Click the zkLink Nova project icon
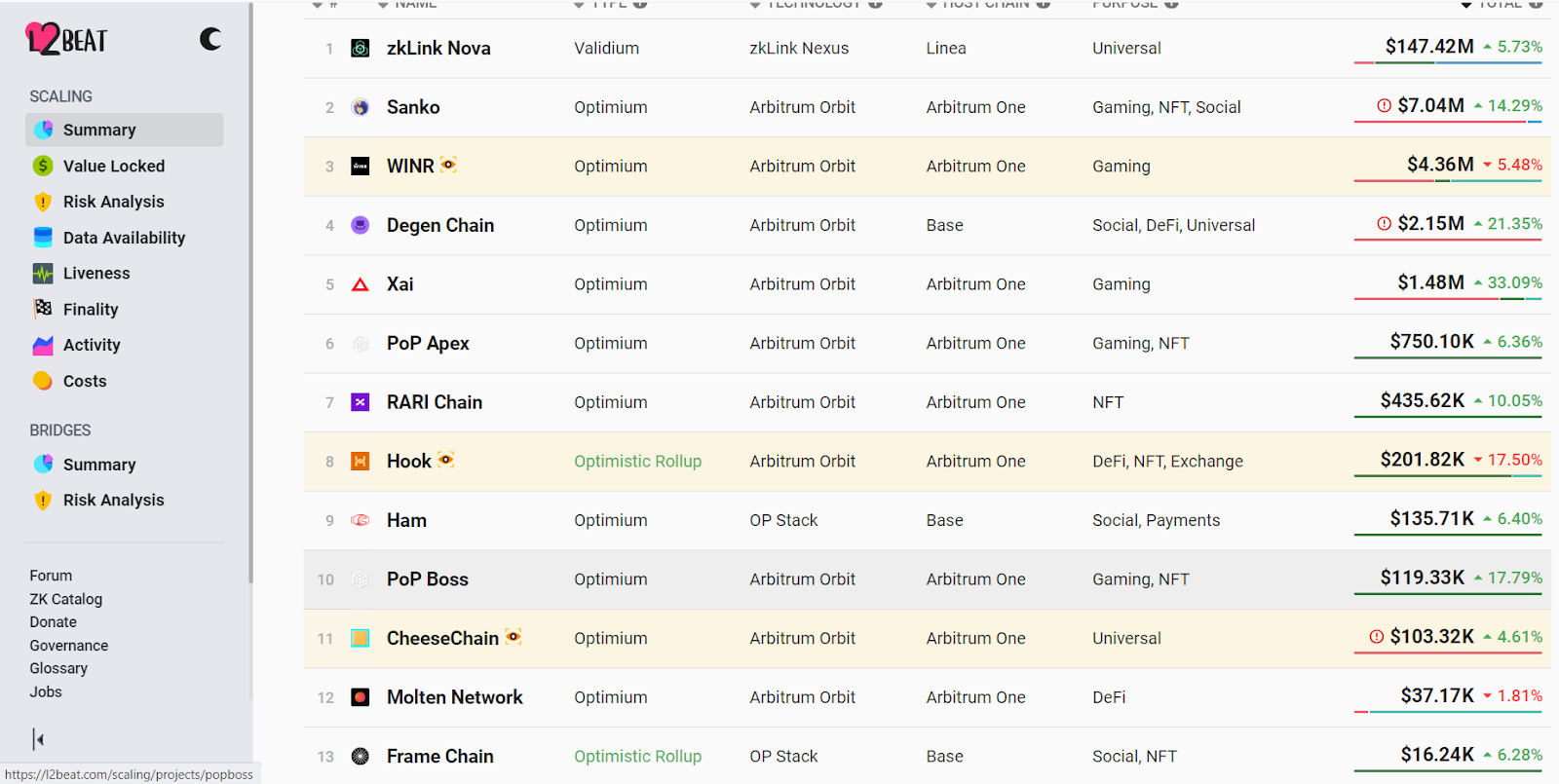This screenshot has height=784, width=1559. click(x=361, y=48)
